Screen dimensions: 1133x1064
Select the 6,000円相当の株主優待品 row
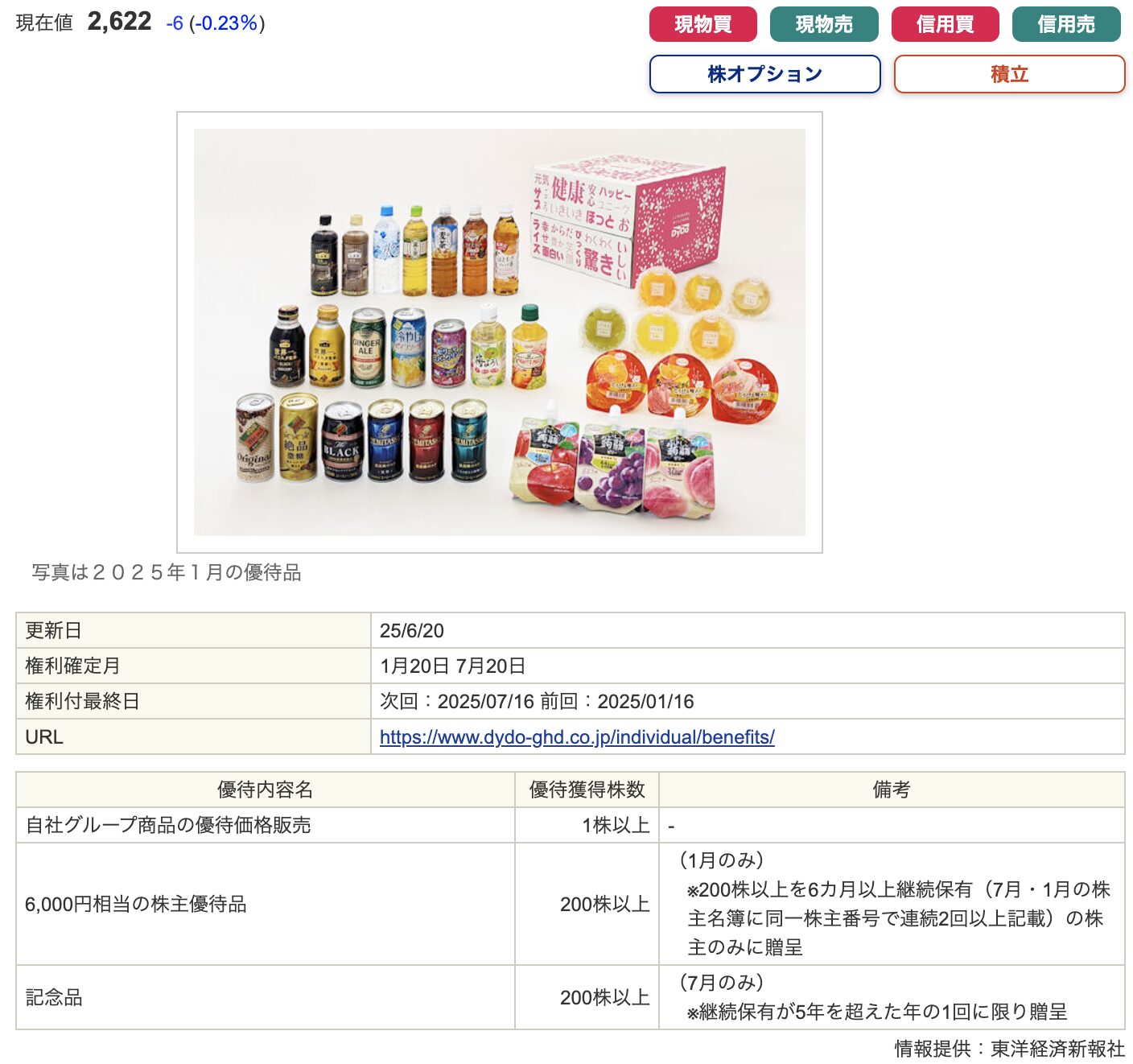click(x=571, y=904)
